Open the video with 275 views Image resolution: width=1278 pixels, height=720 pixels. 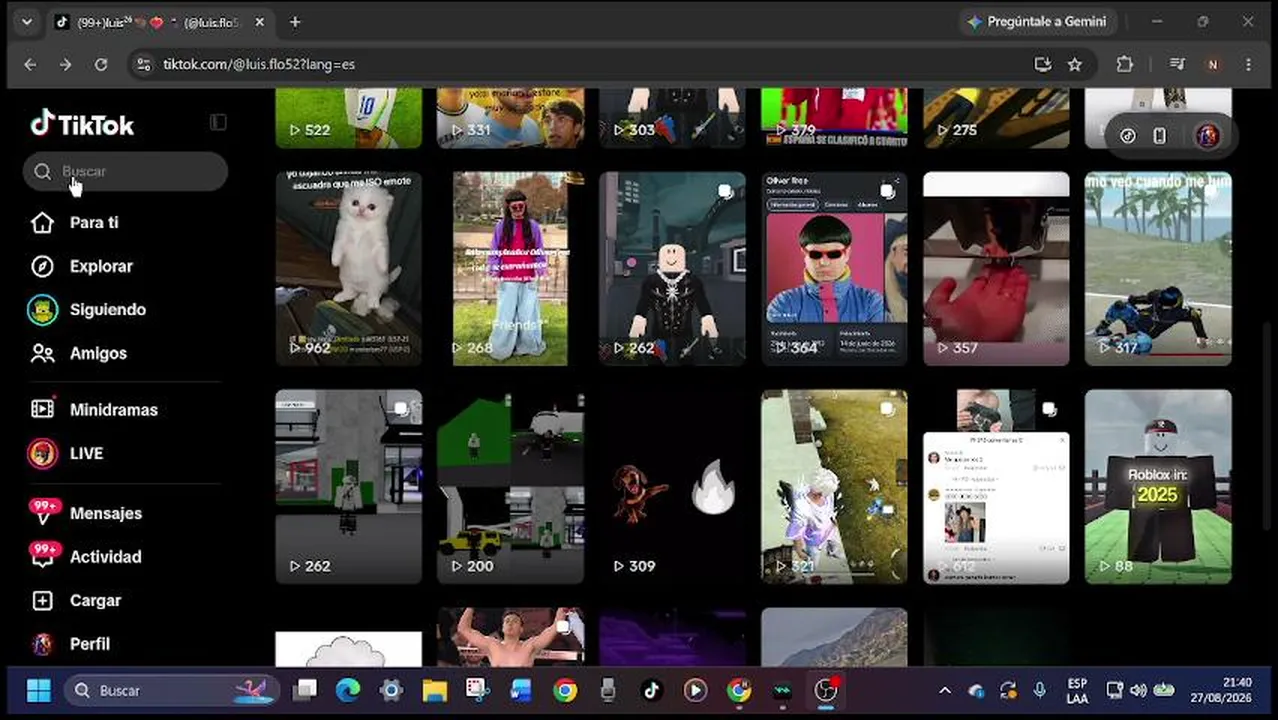tap(996, 118)
